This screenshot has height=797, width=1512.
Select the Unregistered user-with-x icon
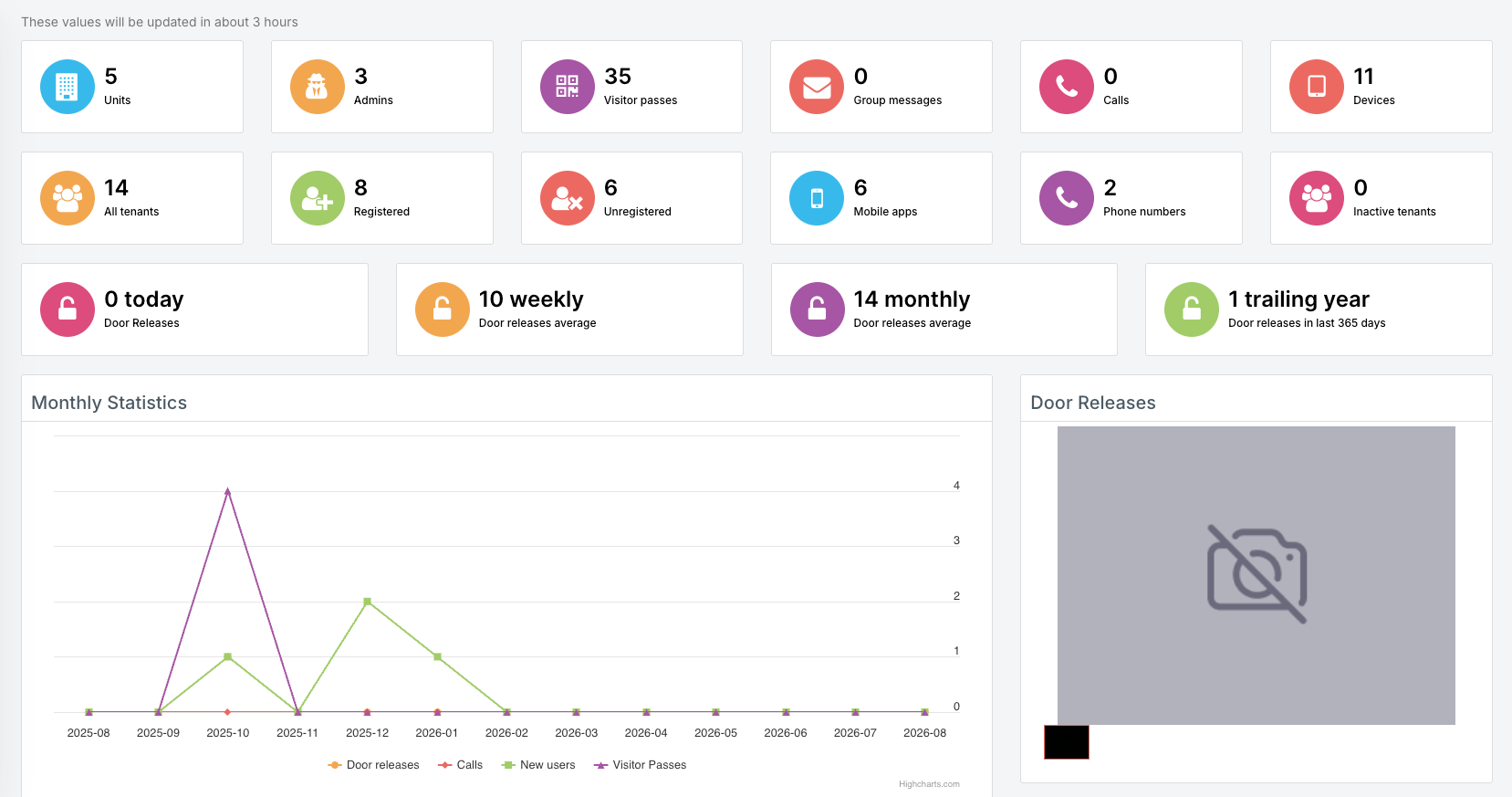pos(568,198)
